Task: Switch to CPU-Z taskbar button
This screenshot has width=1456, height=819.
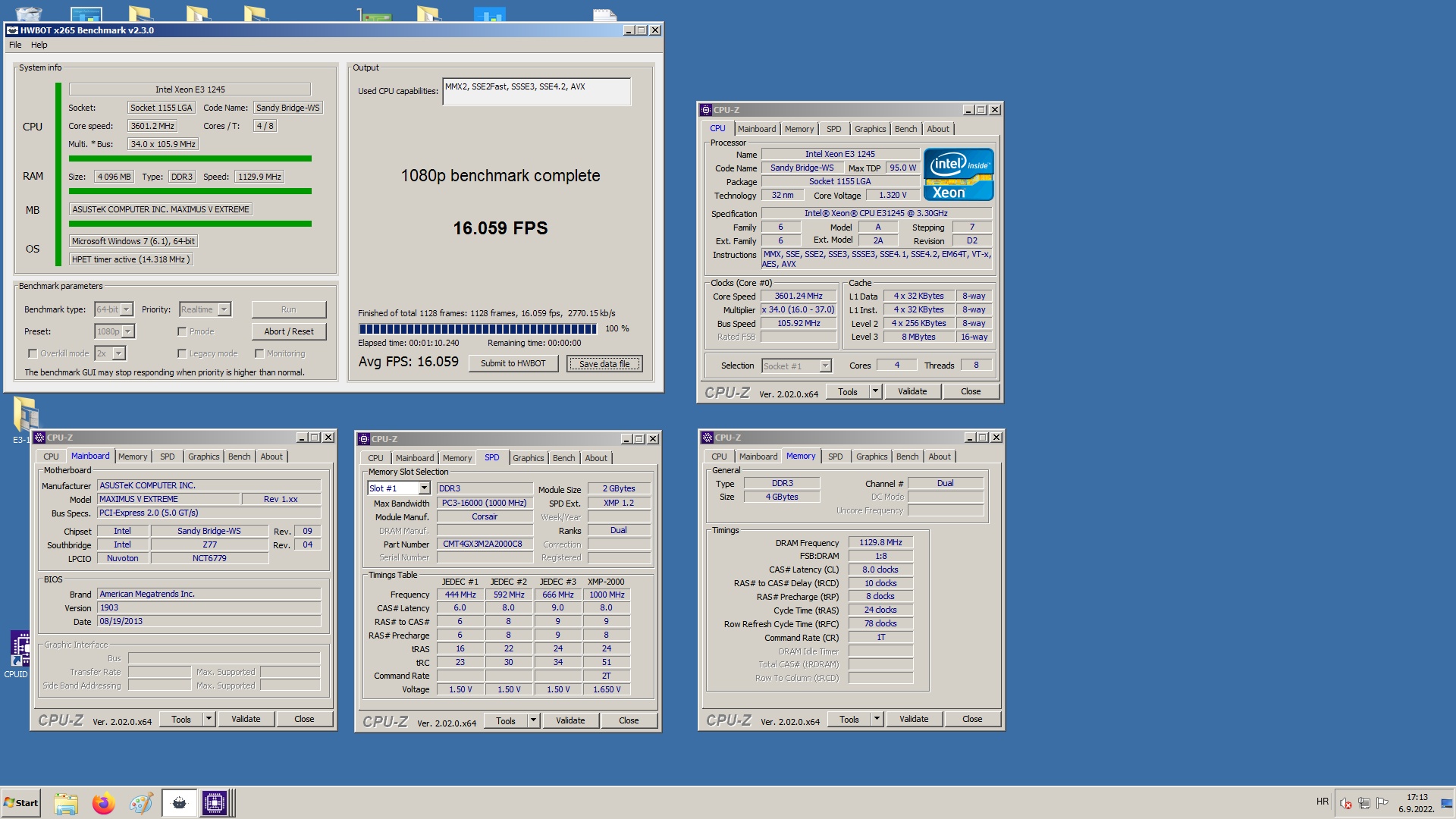Action: 215,803
